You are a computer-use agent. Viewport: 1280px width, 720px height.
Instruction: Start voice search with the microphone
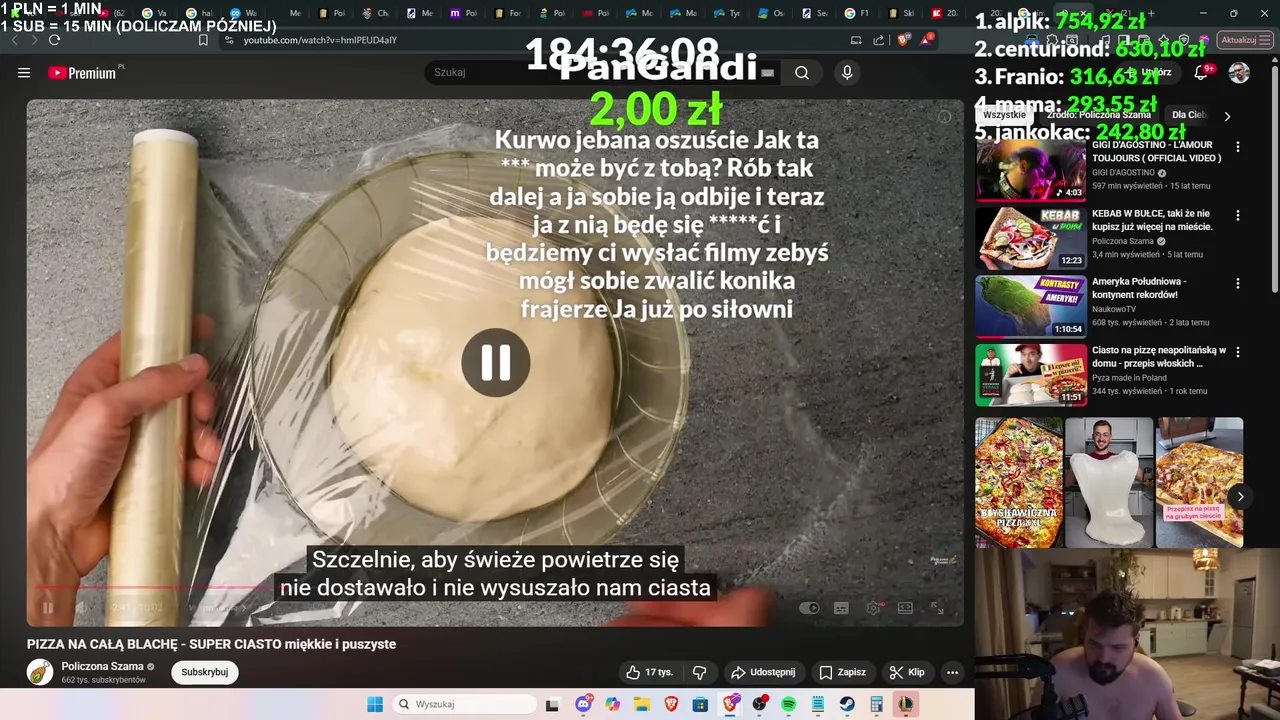pyautogui.click(x=847, y=72)
